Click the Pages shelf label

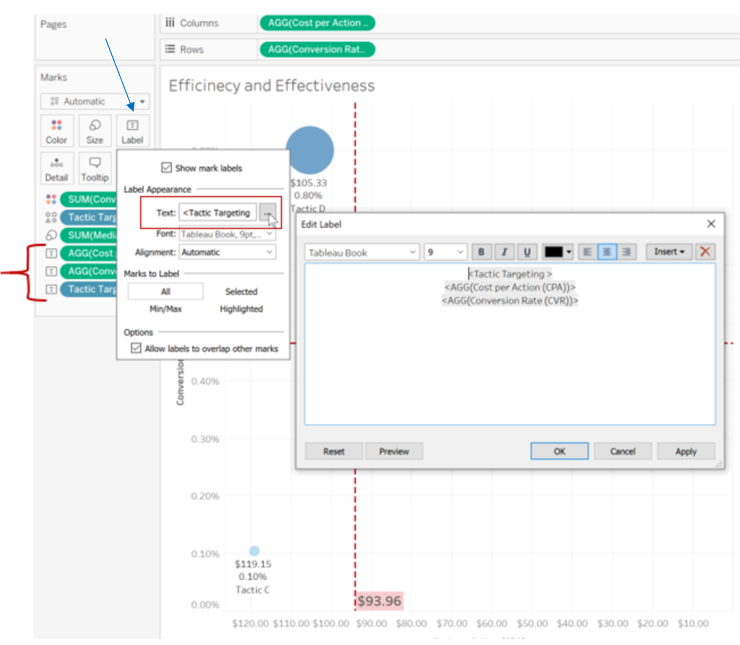53,24
